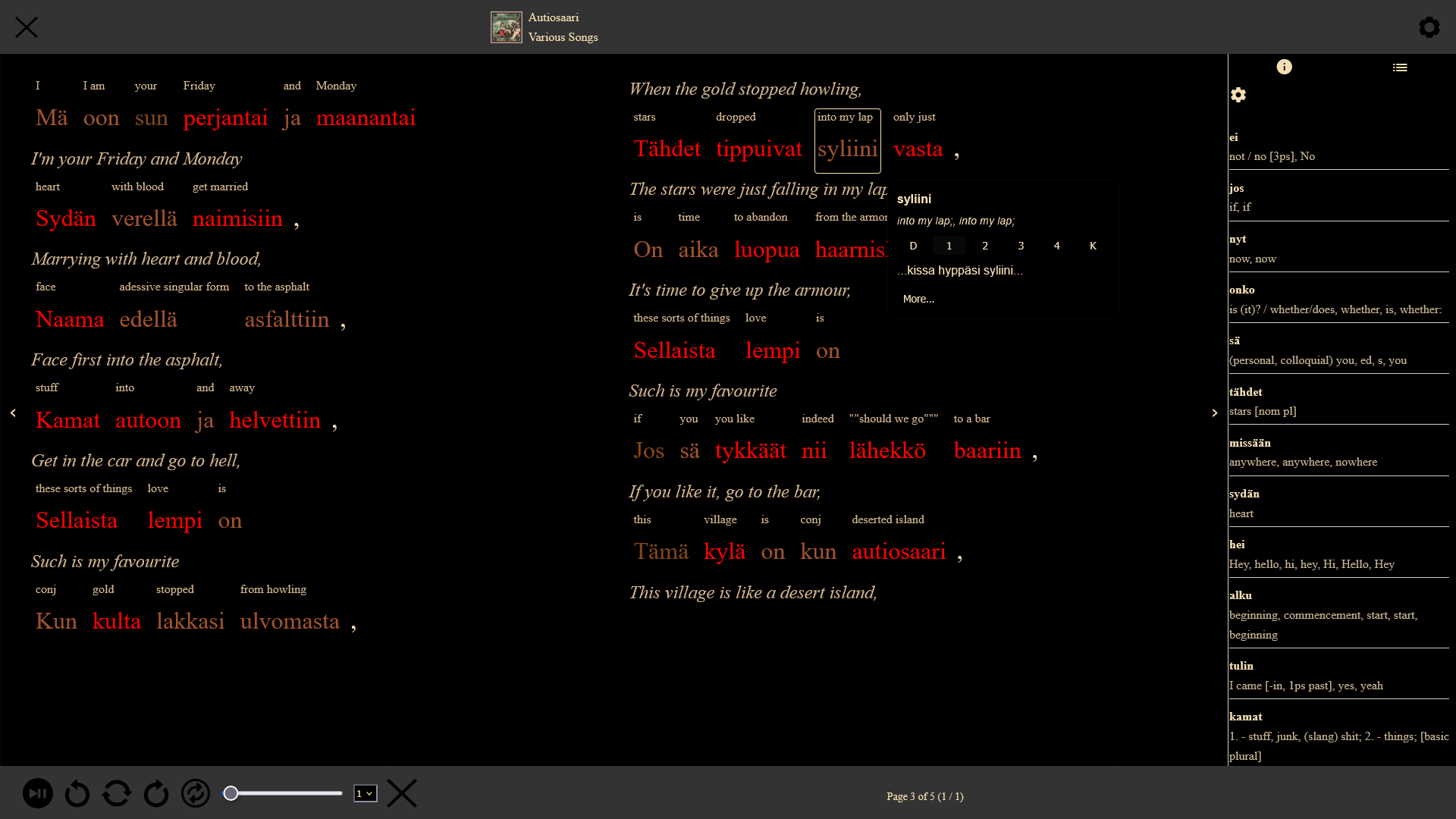
Task: Select sidebar vocabulary entry "tähdet"
Action: pos(1338,402)
